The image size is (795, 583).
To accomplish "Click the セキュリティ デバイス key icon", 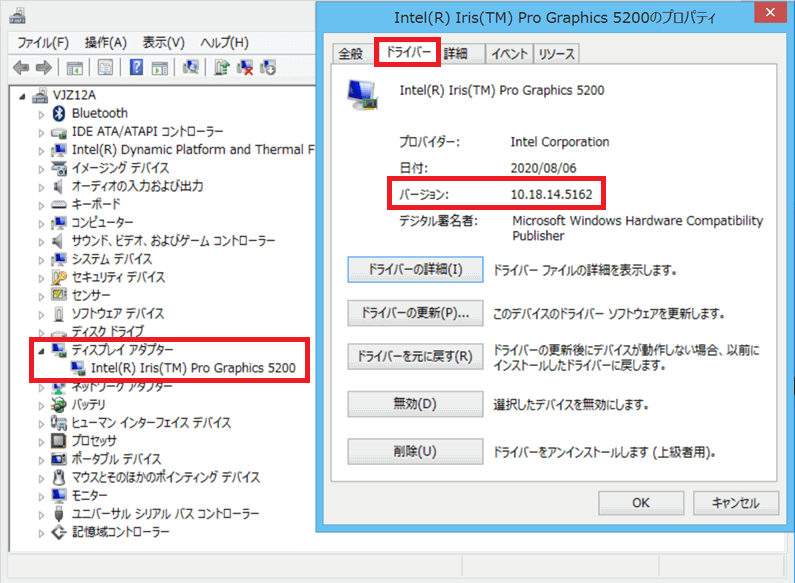I will tap(59, 277).
